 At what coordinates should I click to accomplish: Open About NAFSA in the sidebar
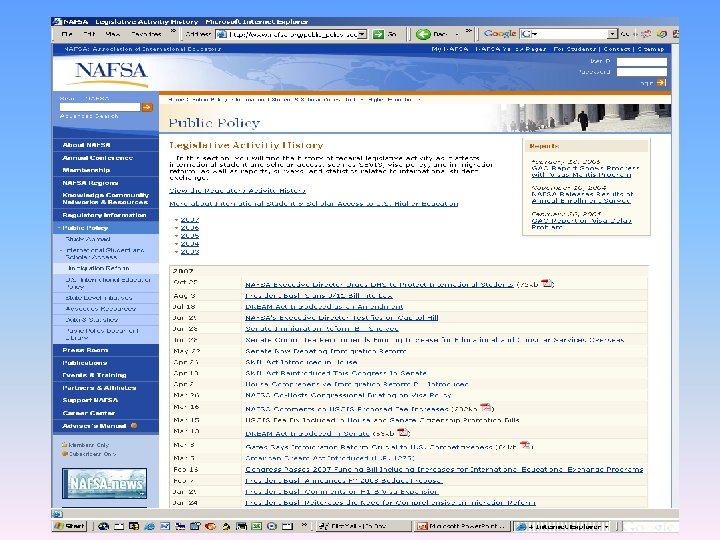tap(86, 145)
